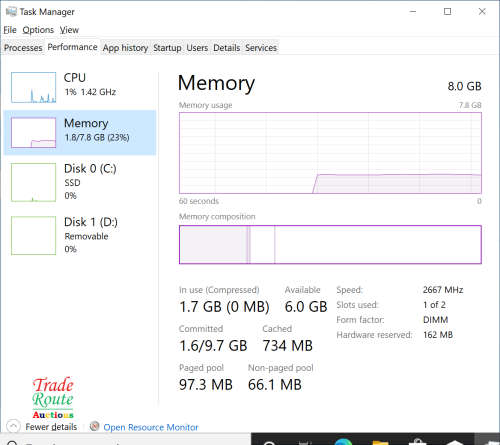
Task: Open the View menu
Action: tap(69, 30)
